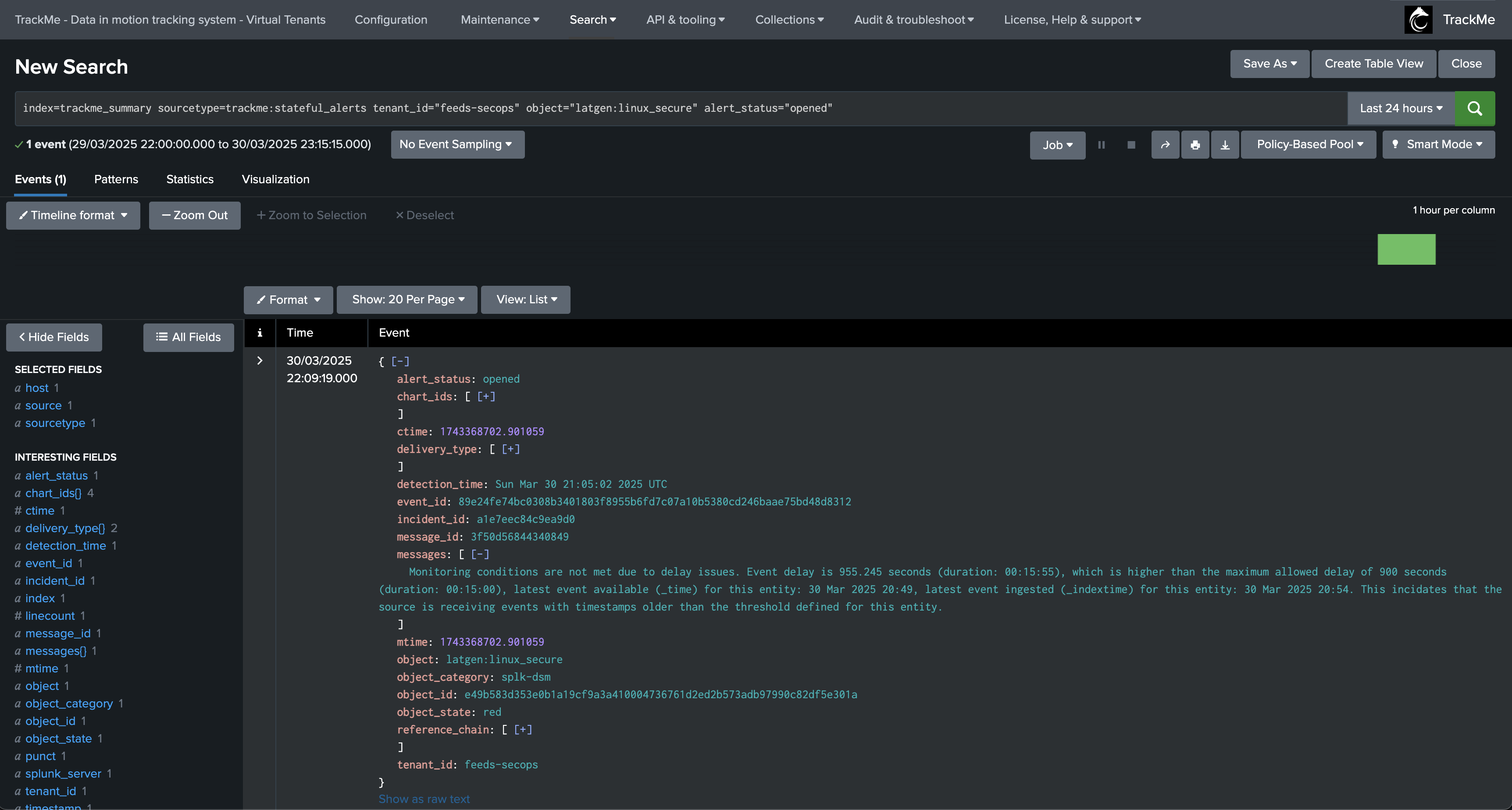Collapse messages array [-]
Image resolution: width=1512 pixels, height=810 pixels.
pyautogui.click(x=480, y=554)
